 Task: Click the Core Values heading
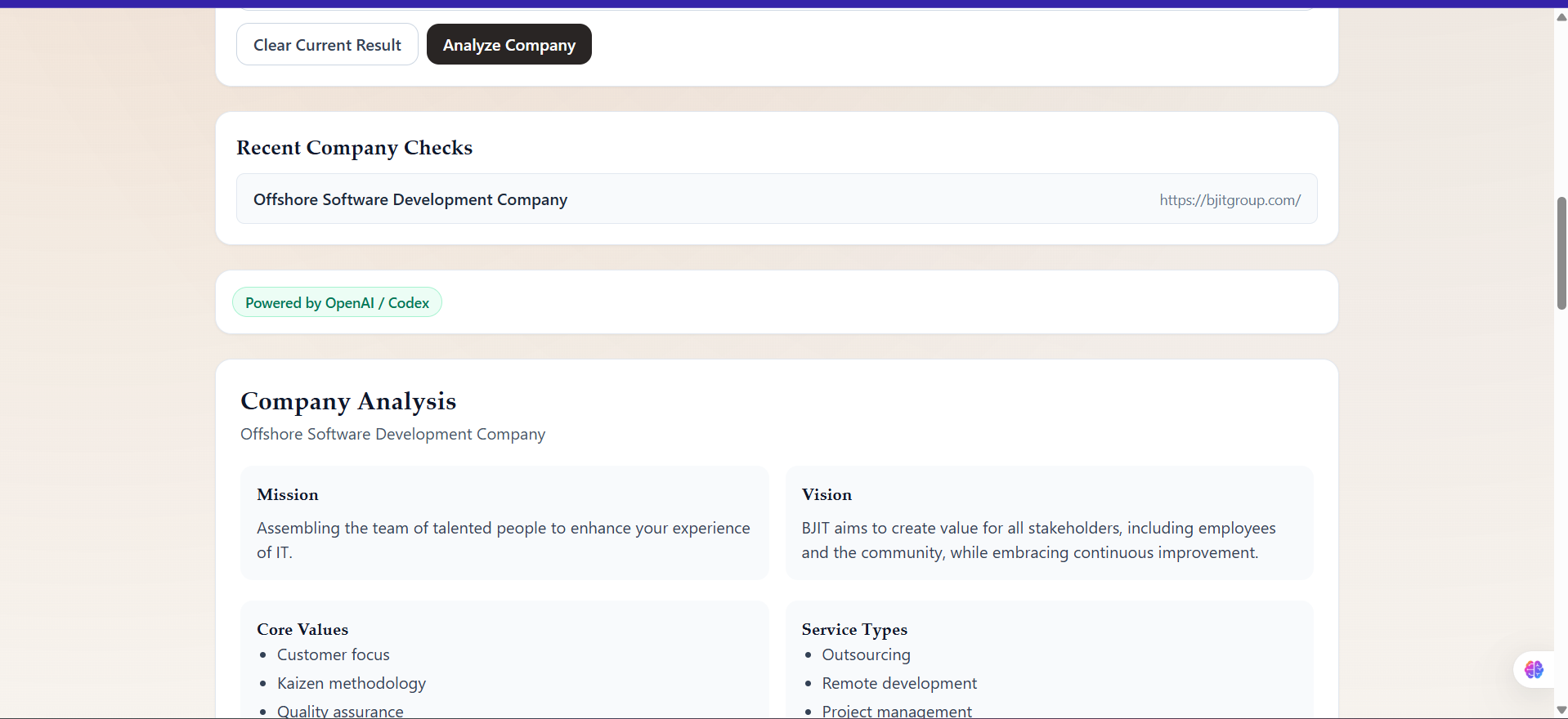point(302,629)
